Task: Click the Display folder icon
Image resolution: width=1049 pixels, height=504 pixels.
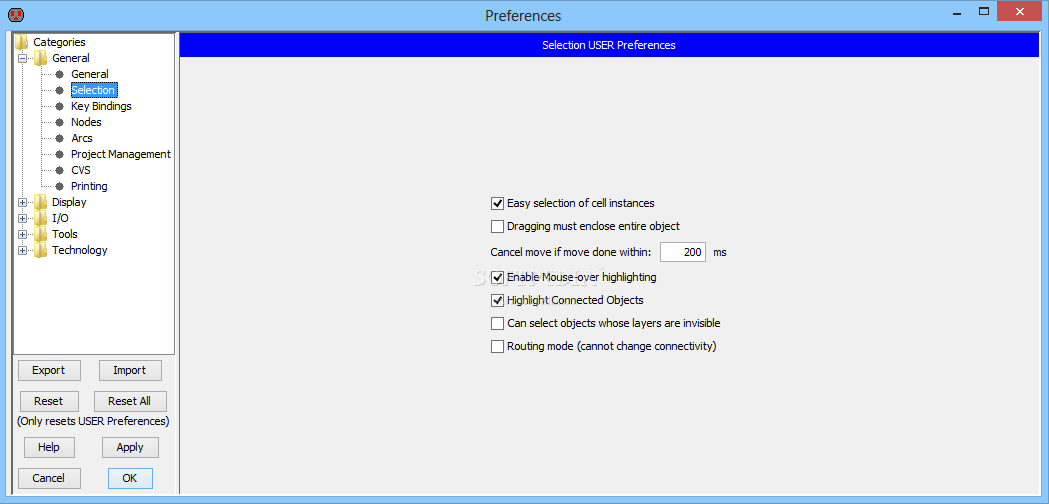Action: 41,202
